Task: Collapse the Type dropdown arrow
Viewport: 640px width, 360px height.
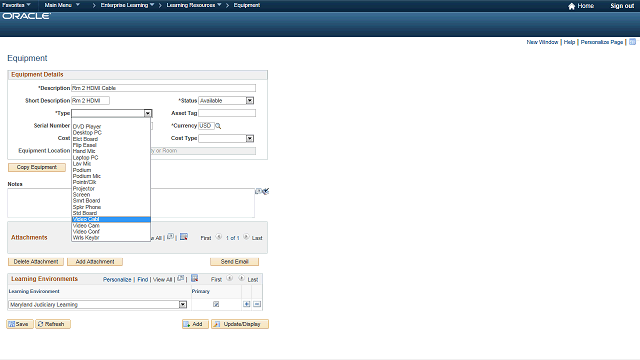Action: [148, 113]
